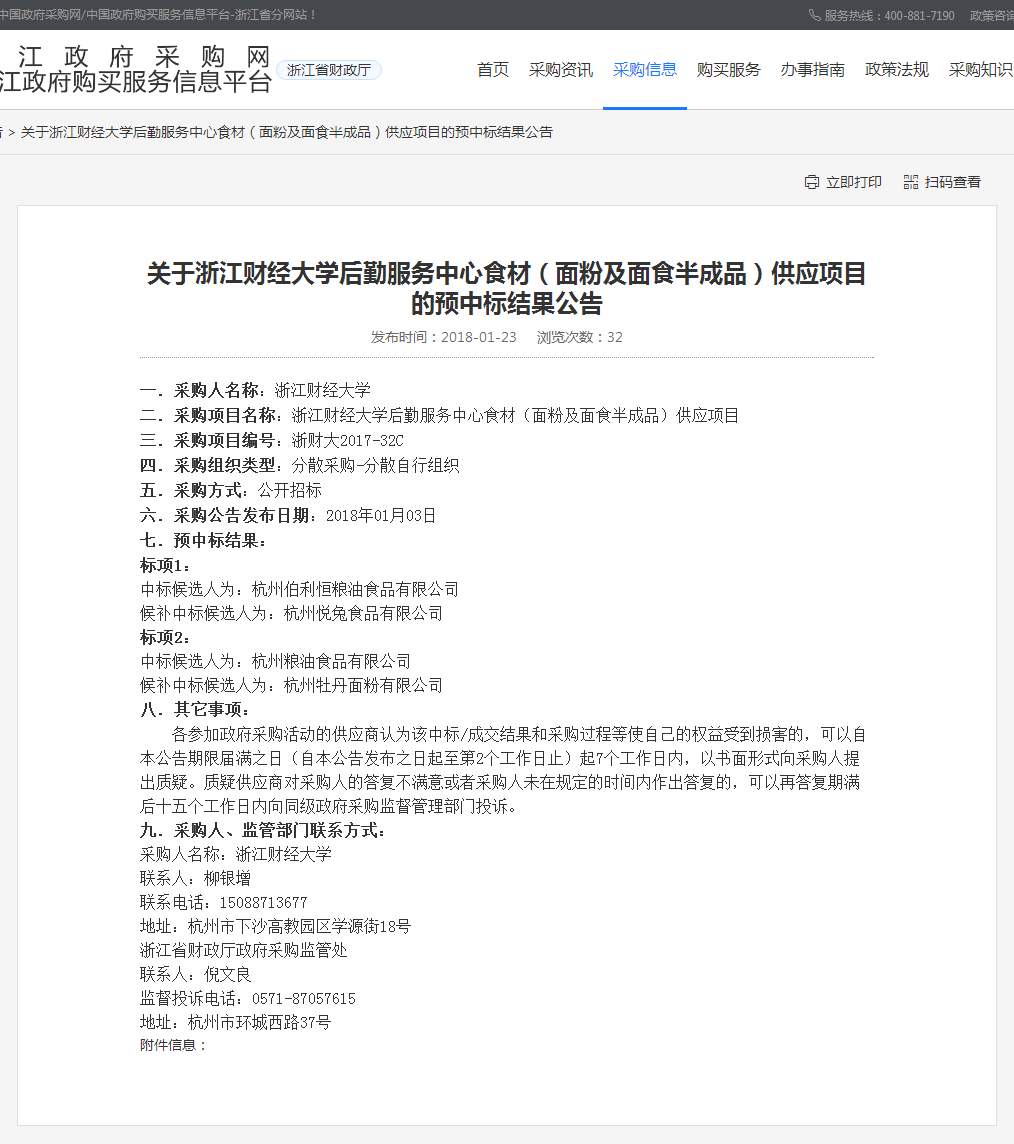Click the phone icon next to 服务热线
This screenshot has height=1144, width=1014.
point(815,15)
